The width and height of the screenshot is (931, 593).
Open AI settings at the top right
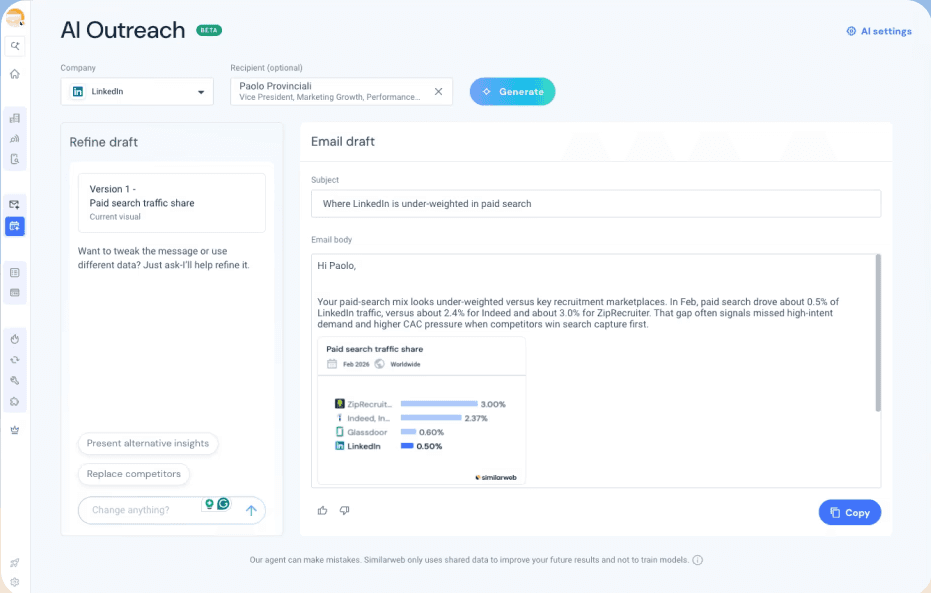(x=877, y=31)
